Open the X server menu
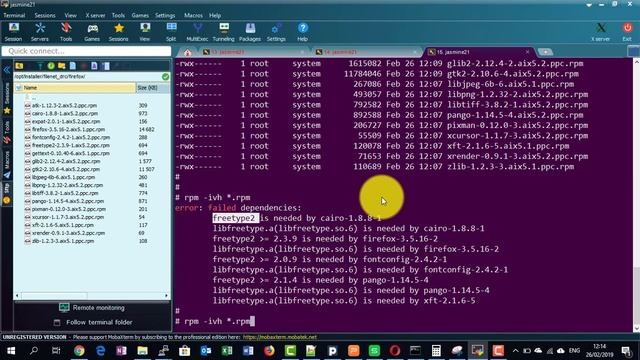Image resolution: width=640 pixels, height=360 pixels. 95,16
